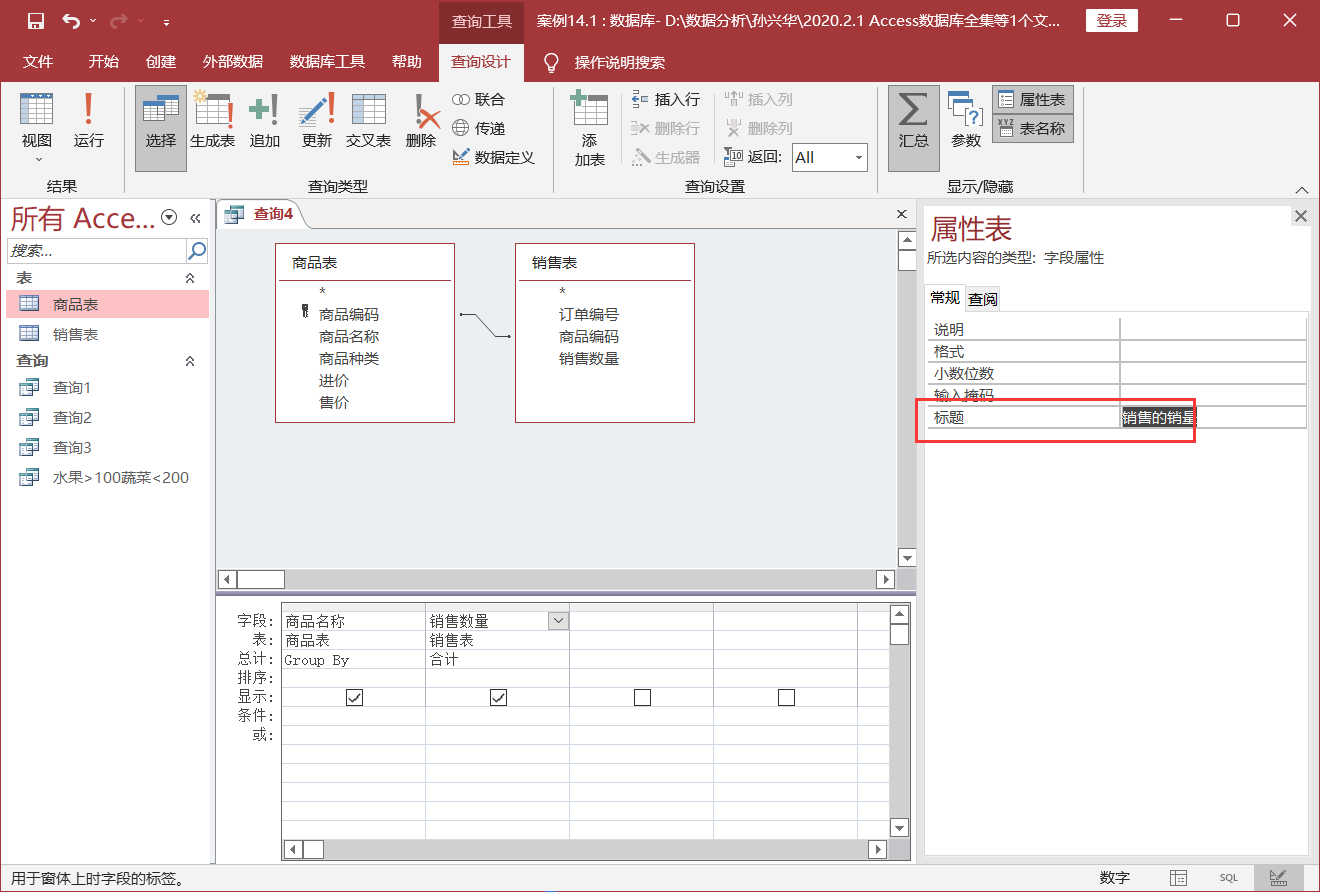
Task: Click the navigation pane 搜索 input box
Action: point(97,250)
